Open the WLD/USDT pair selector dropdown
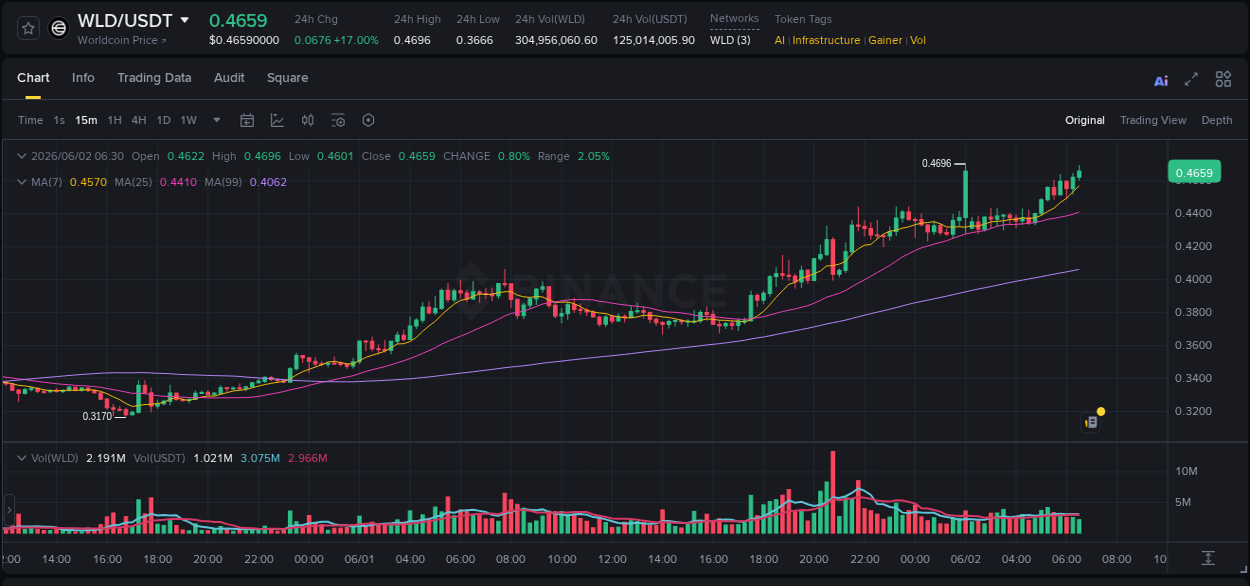The image size is (1250, 586). pyautogui.click(x=185, y=20)
